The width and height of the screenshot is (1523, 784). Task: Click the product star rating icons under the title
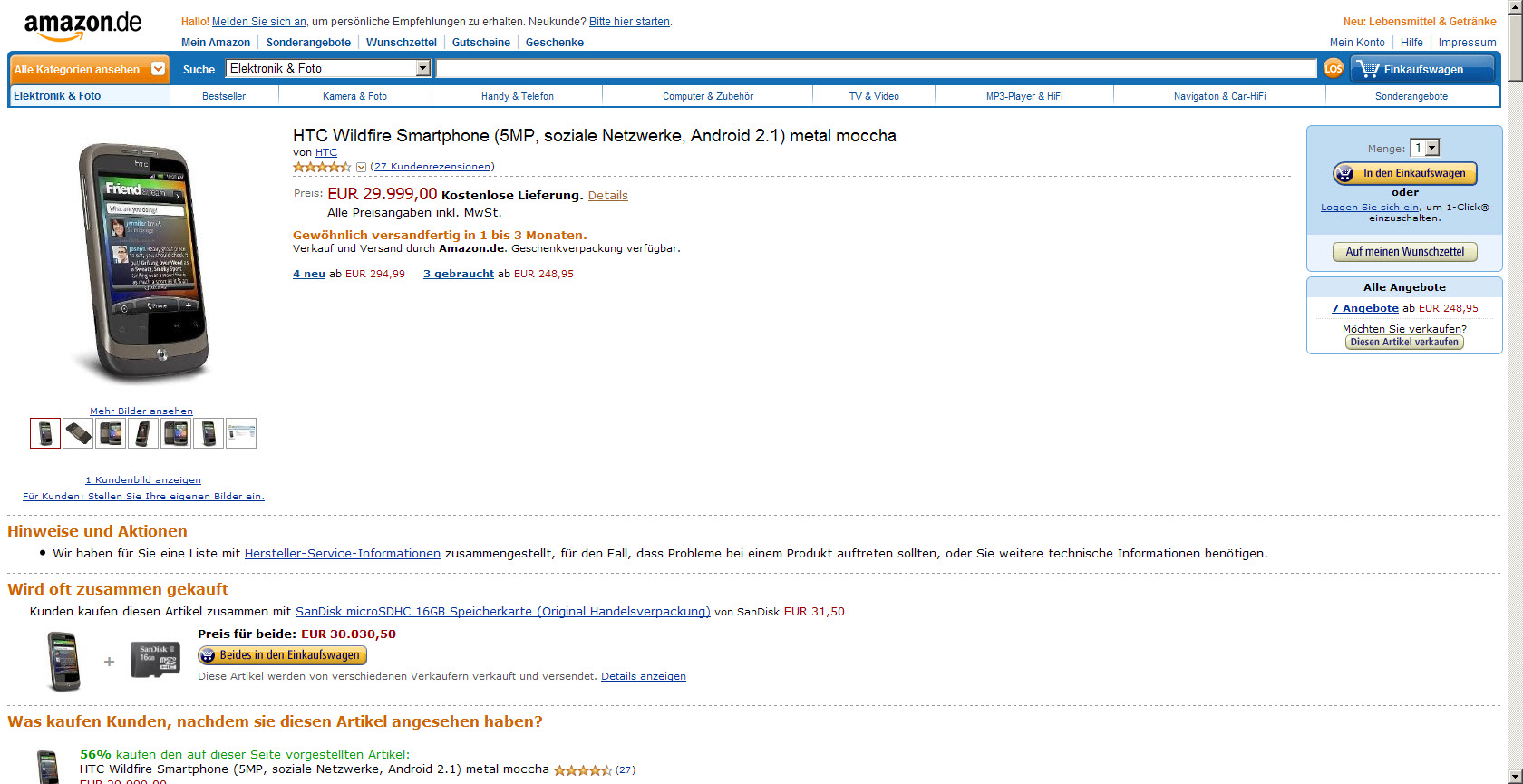(322, 167)
